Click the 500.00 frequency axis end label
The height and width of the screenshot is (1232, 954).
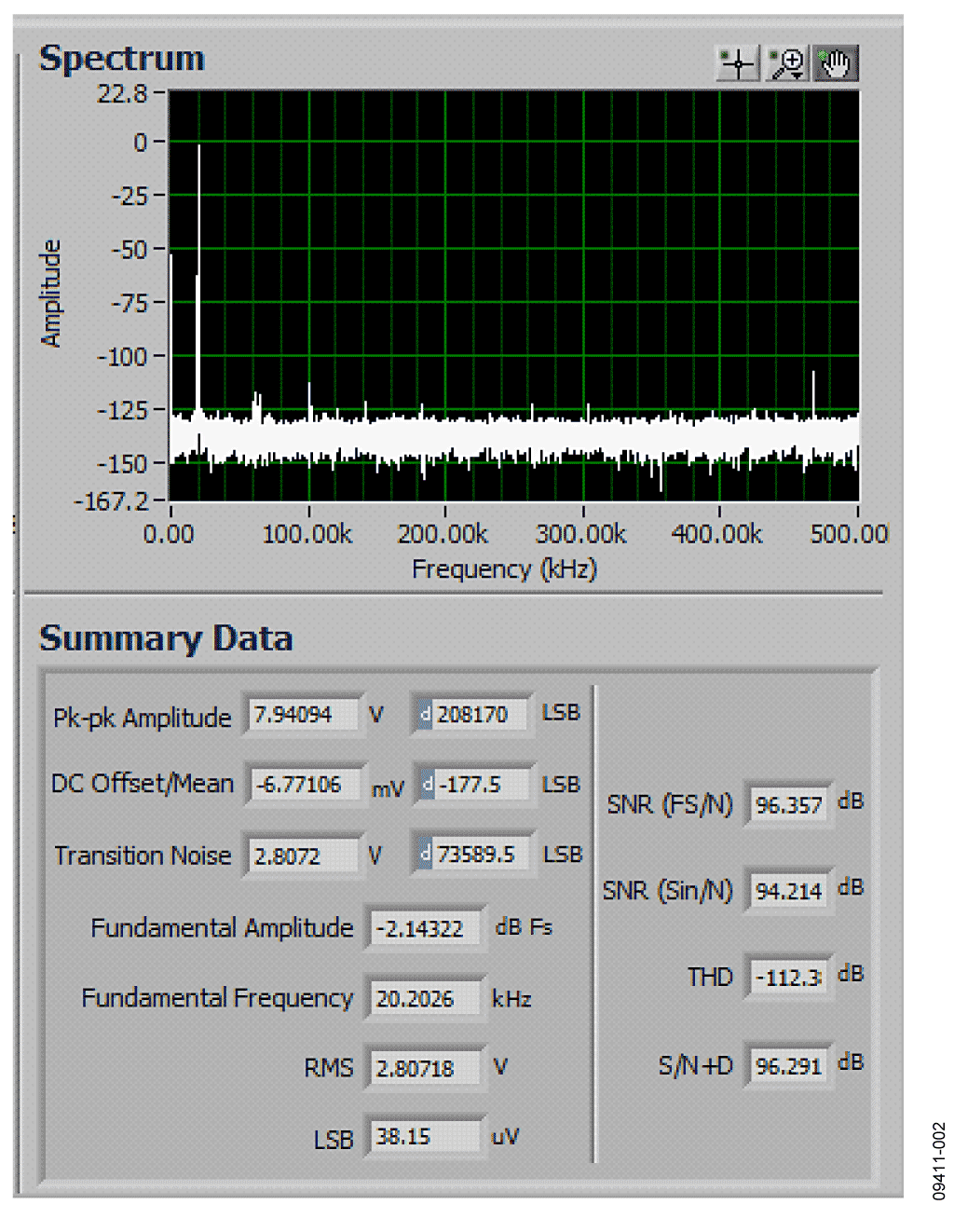[849, 534]
